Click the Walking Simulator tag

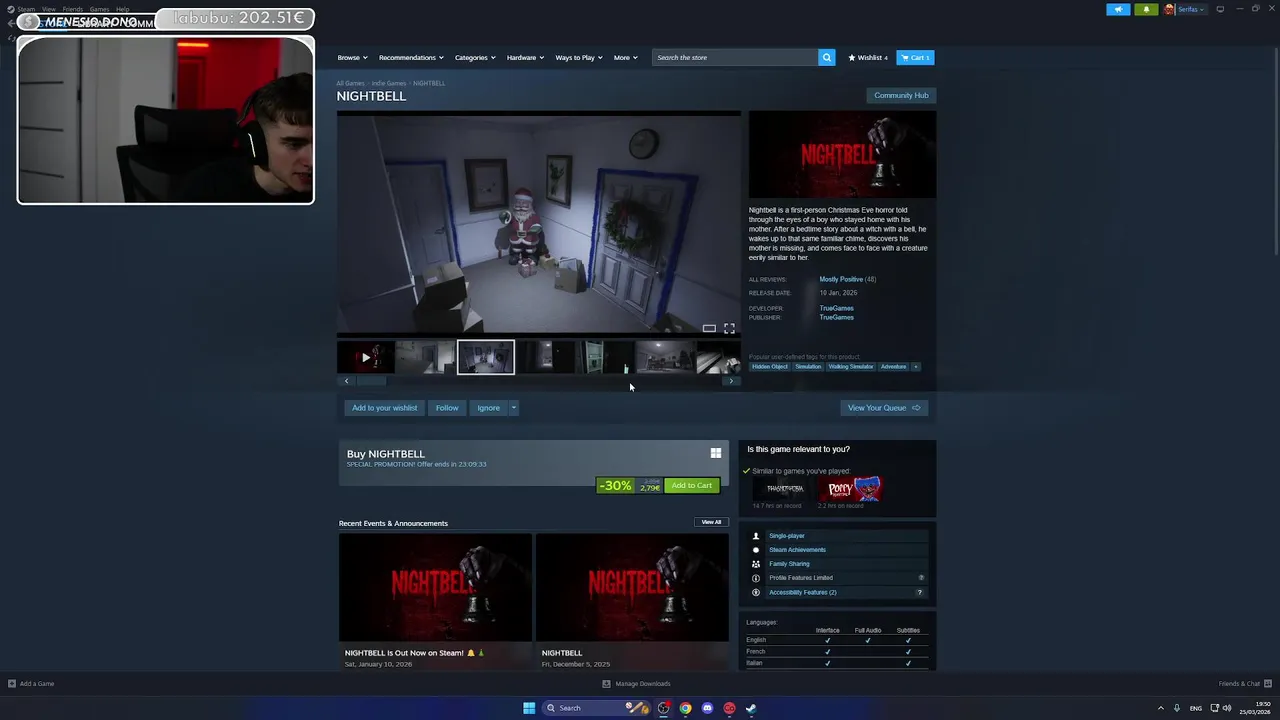(x=851, y=366)
